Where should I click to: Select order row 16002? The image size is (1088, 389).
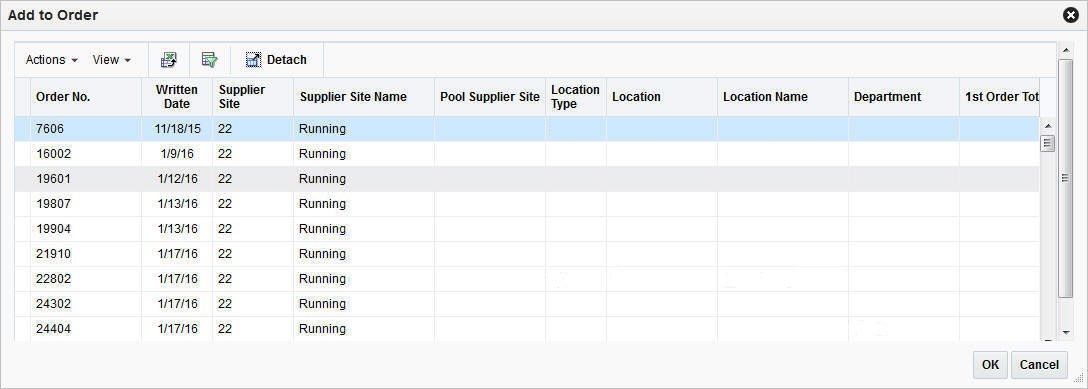point(527,154)
